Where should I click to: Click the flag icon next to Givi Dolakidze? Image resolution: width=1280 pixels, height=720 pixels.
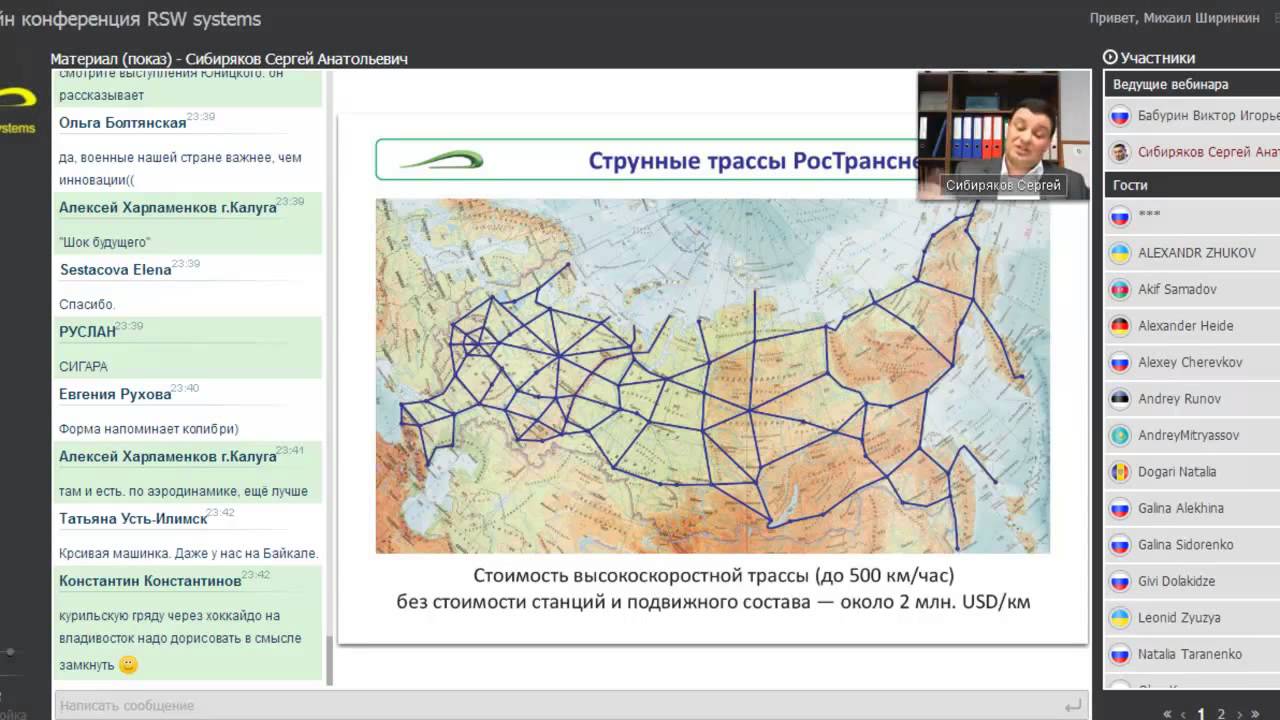click(x=1120, y=581)
